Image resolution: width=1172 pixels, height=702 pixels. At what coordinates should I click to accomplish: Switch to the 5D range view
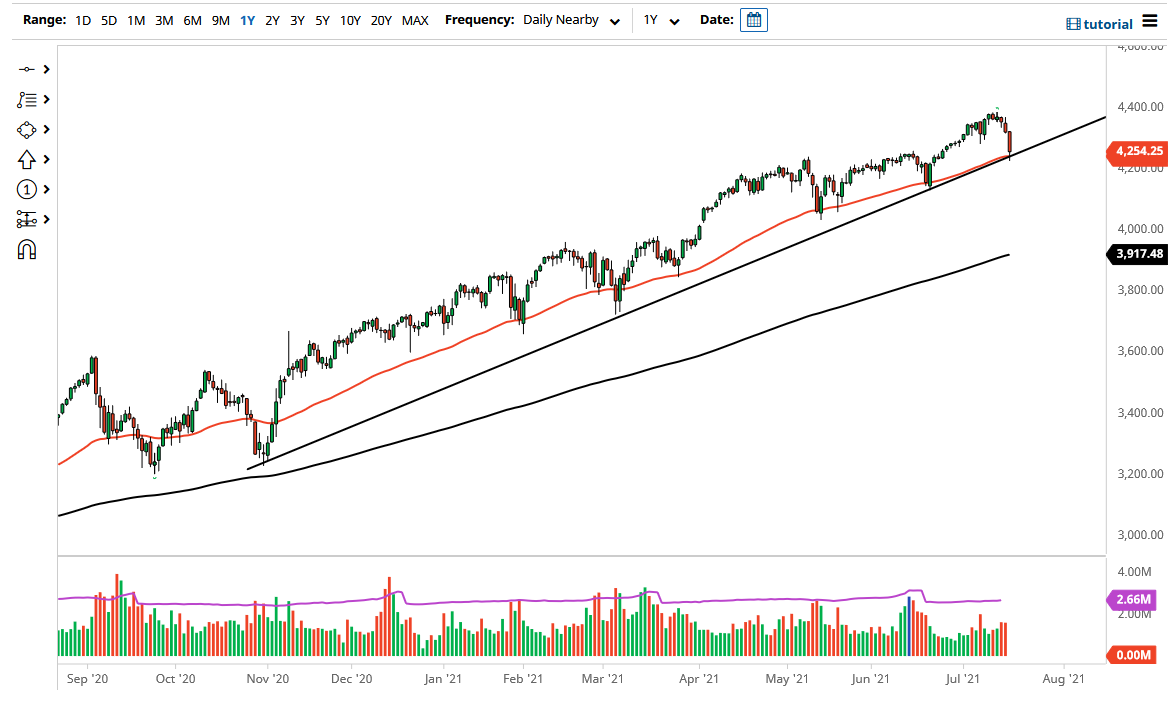coord(109,19)
